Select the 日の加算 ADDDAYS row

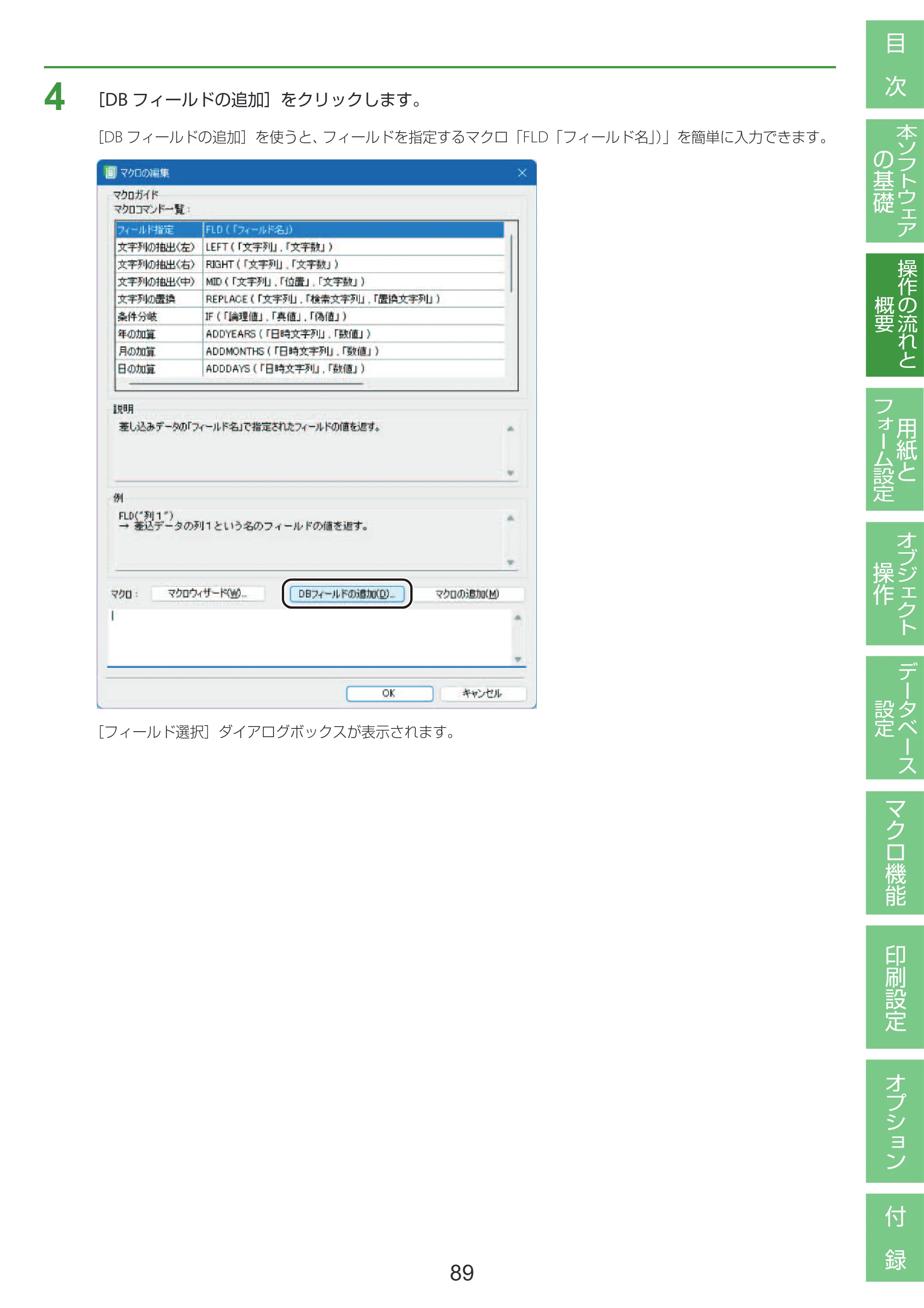310,368
